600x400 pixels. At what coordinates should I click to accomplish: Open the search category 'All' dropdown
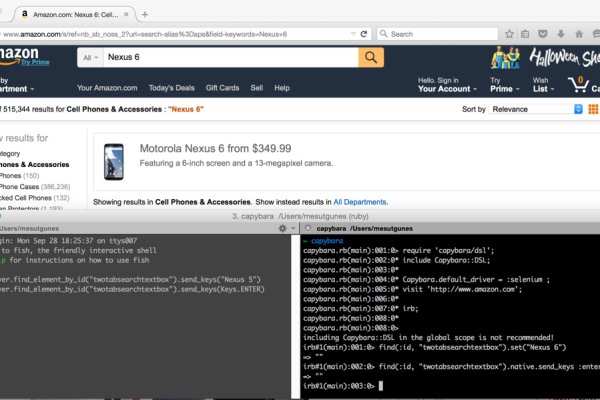pyautogui.click(x=91, y=58)
